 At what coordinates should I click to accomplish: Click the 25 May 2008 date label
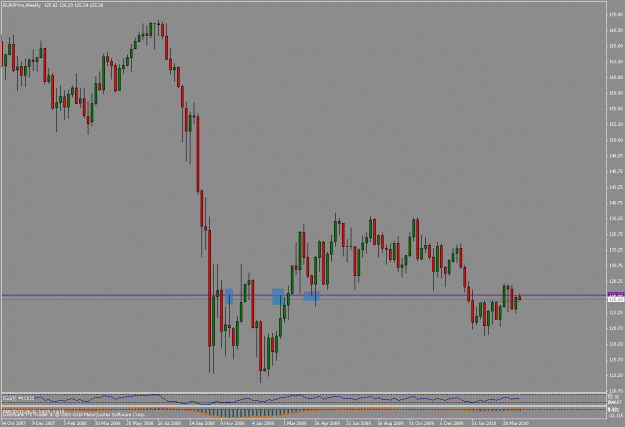tap(139, 423)
